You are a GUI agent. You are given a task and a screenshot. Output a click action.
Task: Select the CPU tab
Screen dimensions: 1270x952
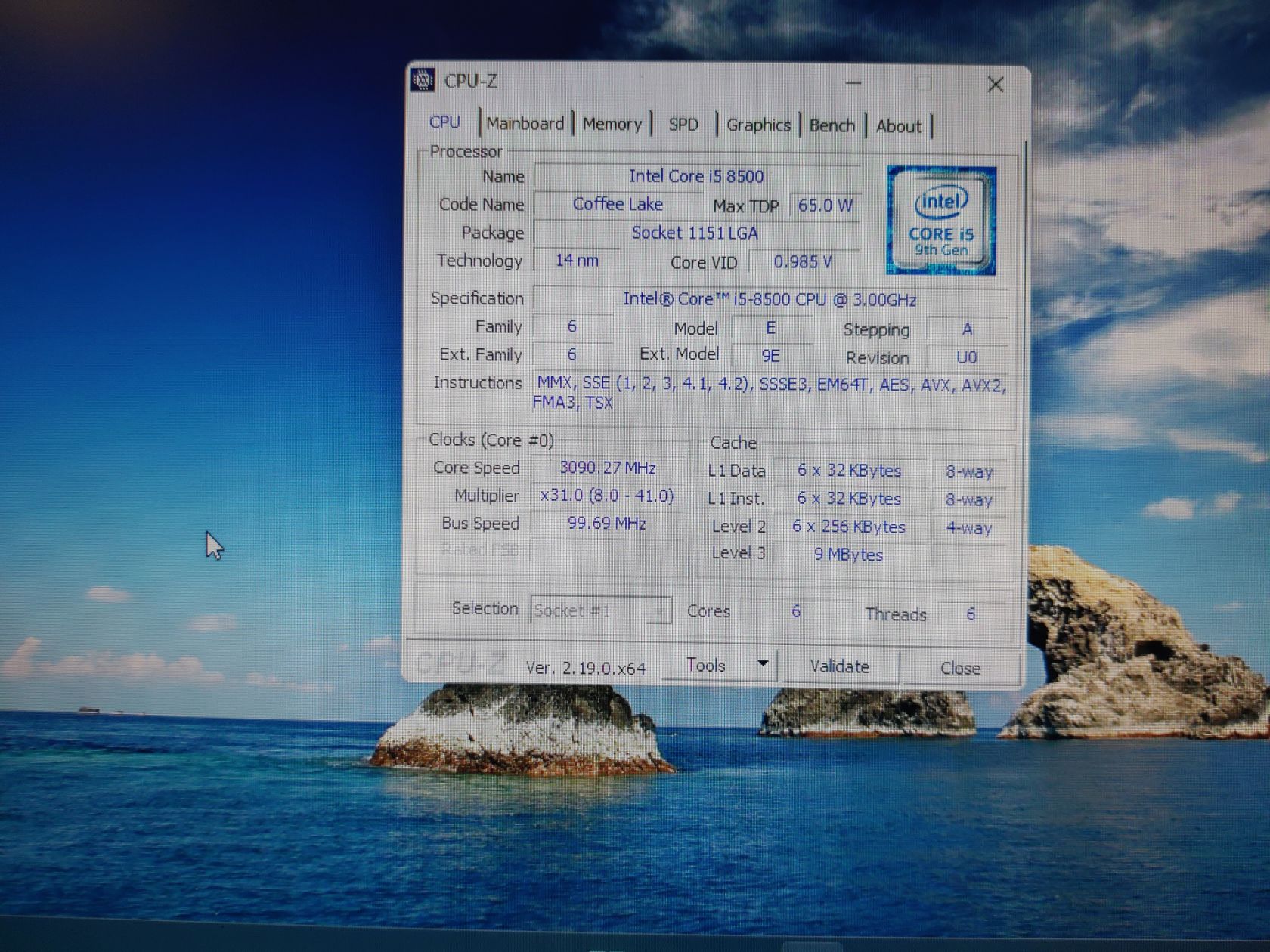(x=444, y=122)
